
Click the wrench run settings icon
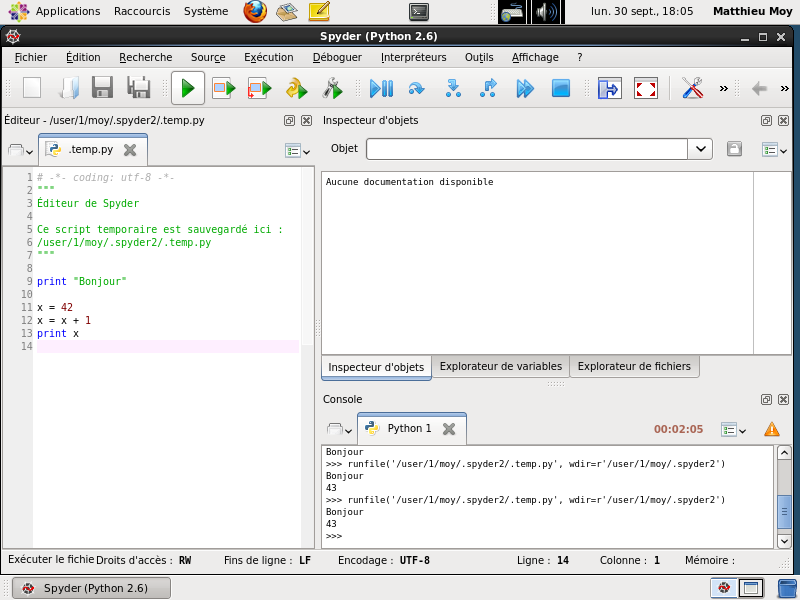coord(332,88)
